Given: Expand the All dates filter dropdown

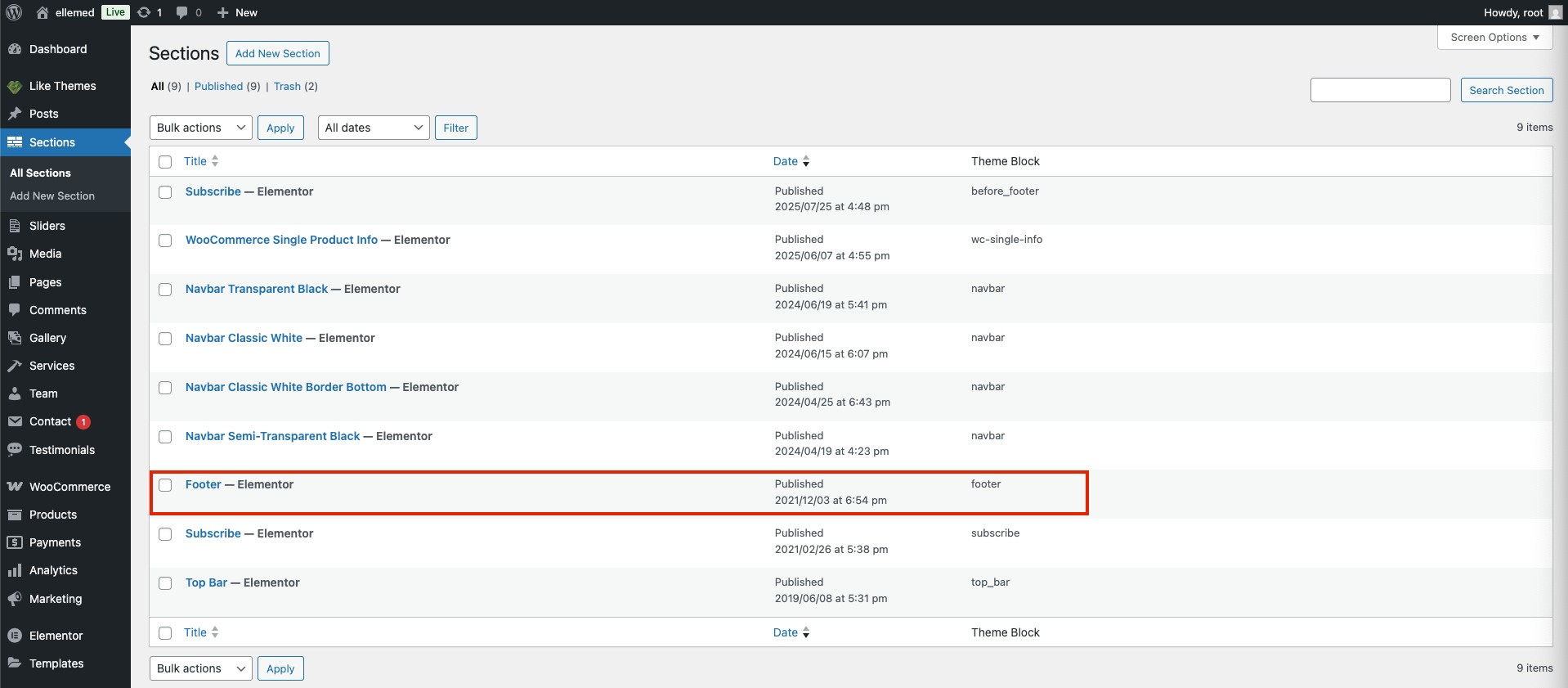Looking at the screenshot, I should point(373,128).
